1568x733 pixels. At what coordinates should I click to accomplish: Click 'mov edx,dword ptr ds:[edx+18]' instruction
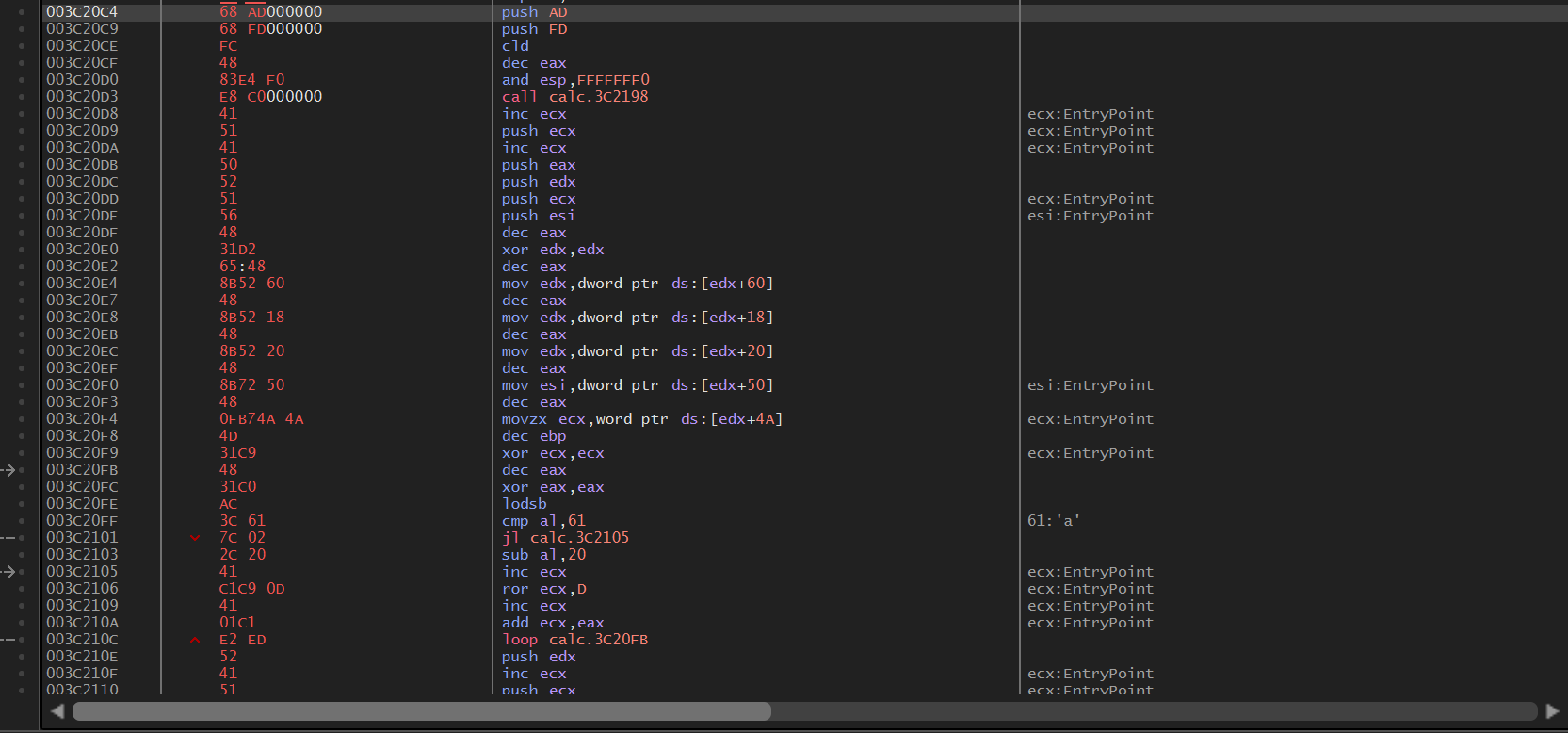[x=638, y=318]
